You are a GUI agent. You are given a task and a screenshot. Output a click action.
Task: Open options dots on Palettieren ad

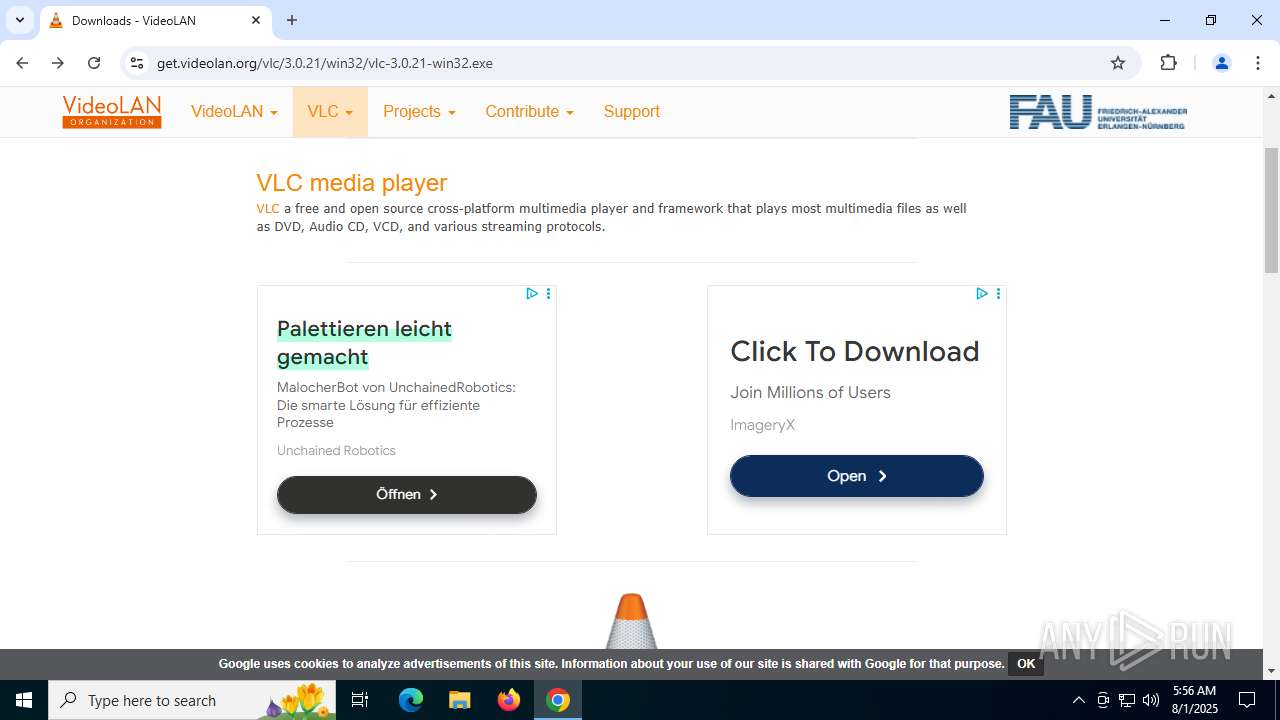(548, 294)
